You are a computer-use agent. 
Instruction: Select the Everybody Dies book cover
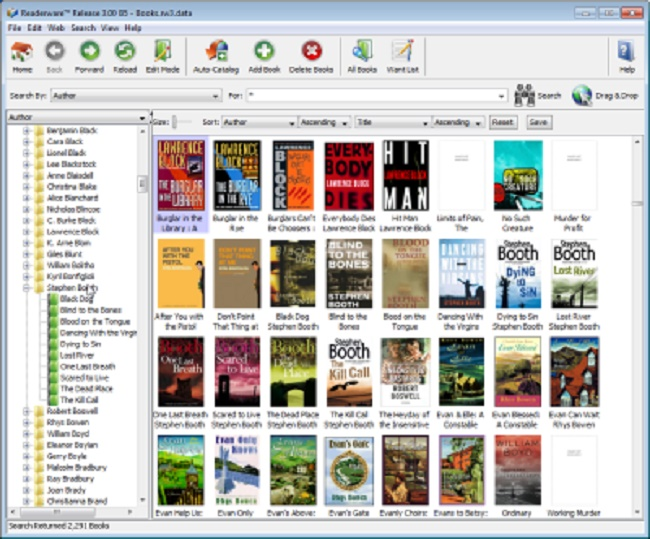[349, 176]
